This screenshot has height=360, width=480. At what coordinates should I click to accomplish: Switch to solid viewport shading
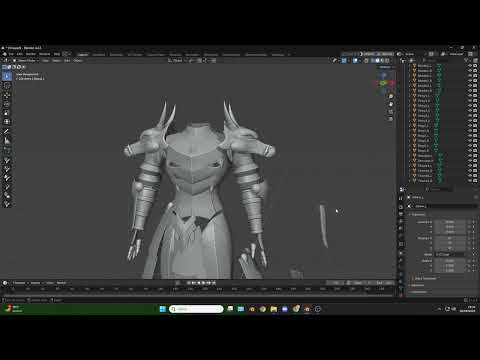[x=377, y=60]
